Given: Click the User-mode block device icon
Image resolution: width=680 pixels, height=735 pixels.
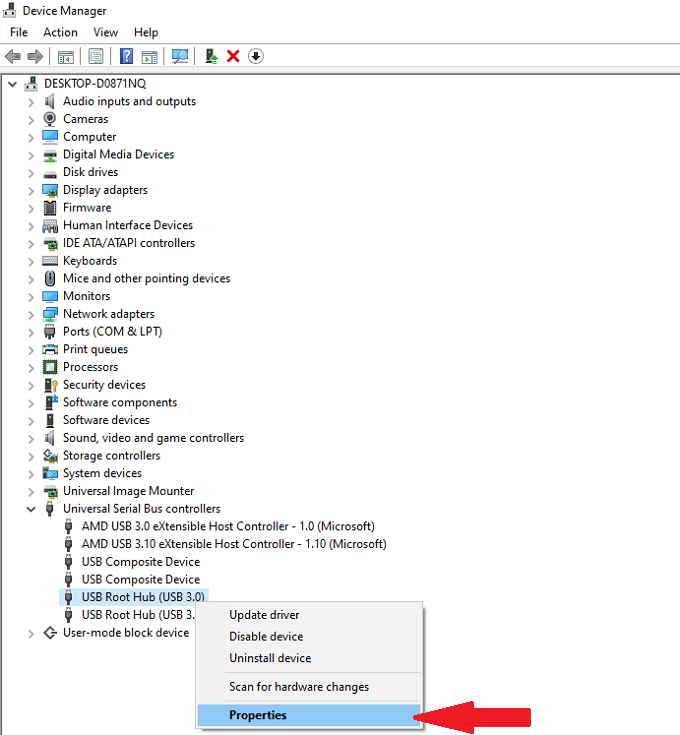Looking at the screenshot, I should click(50, 633).
